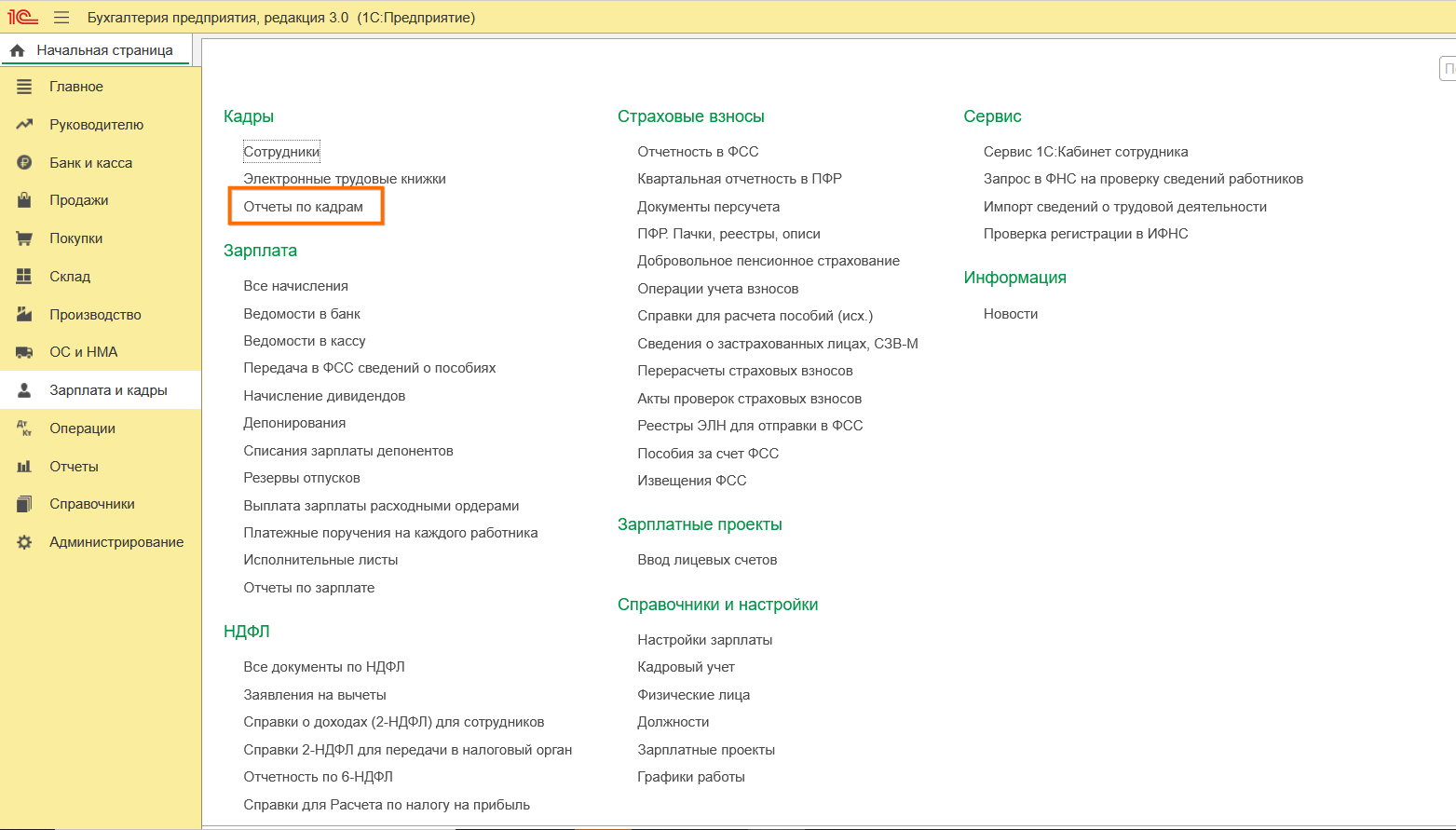Open Сведения о застрахованных лицах, СЗВ-М
Viewport: 1456px width, 830px height.
tap(778, 344)
